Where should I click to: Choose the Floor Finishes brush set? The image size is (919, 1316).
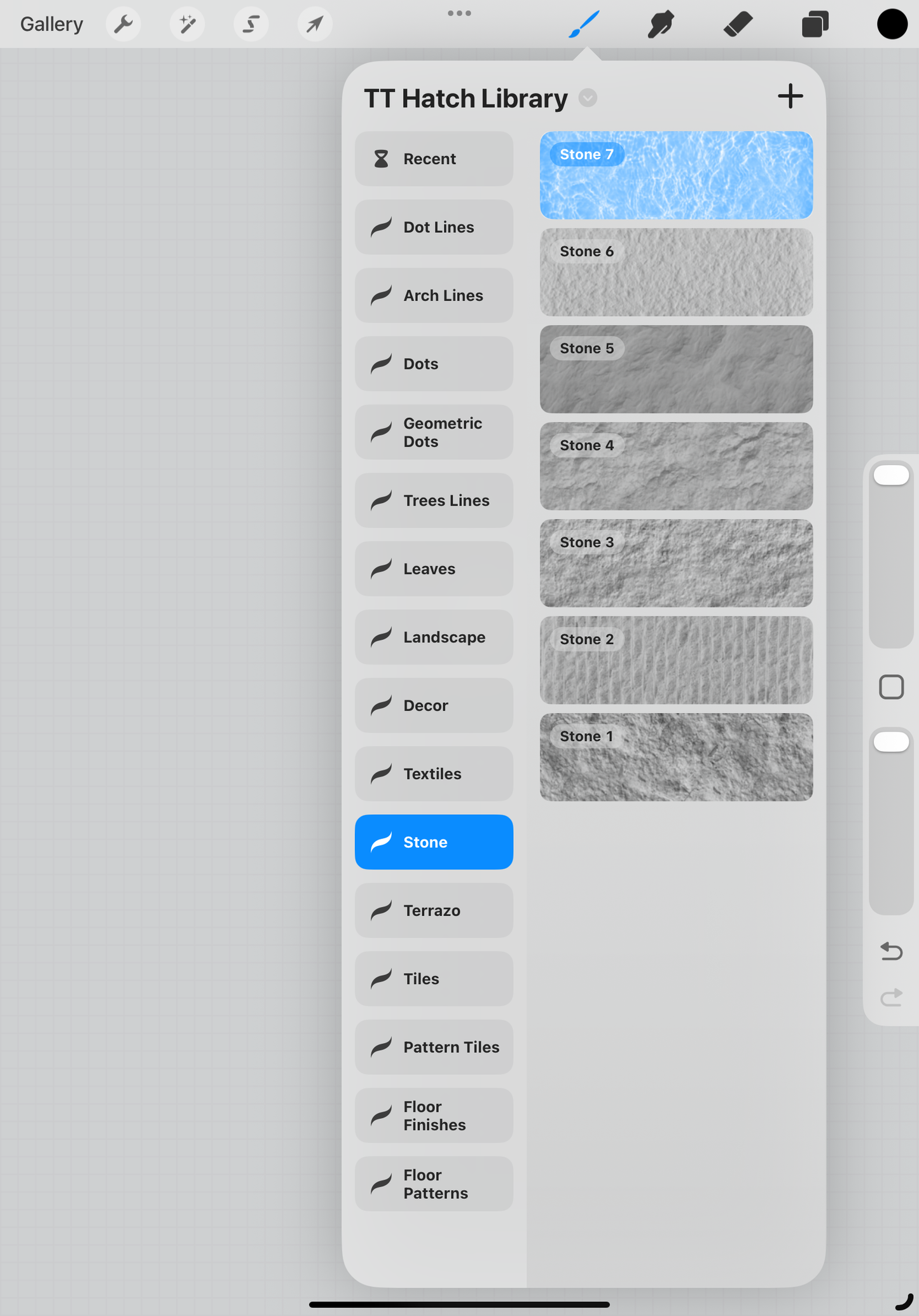point(434,1116)
